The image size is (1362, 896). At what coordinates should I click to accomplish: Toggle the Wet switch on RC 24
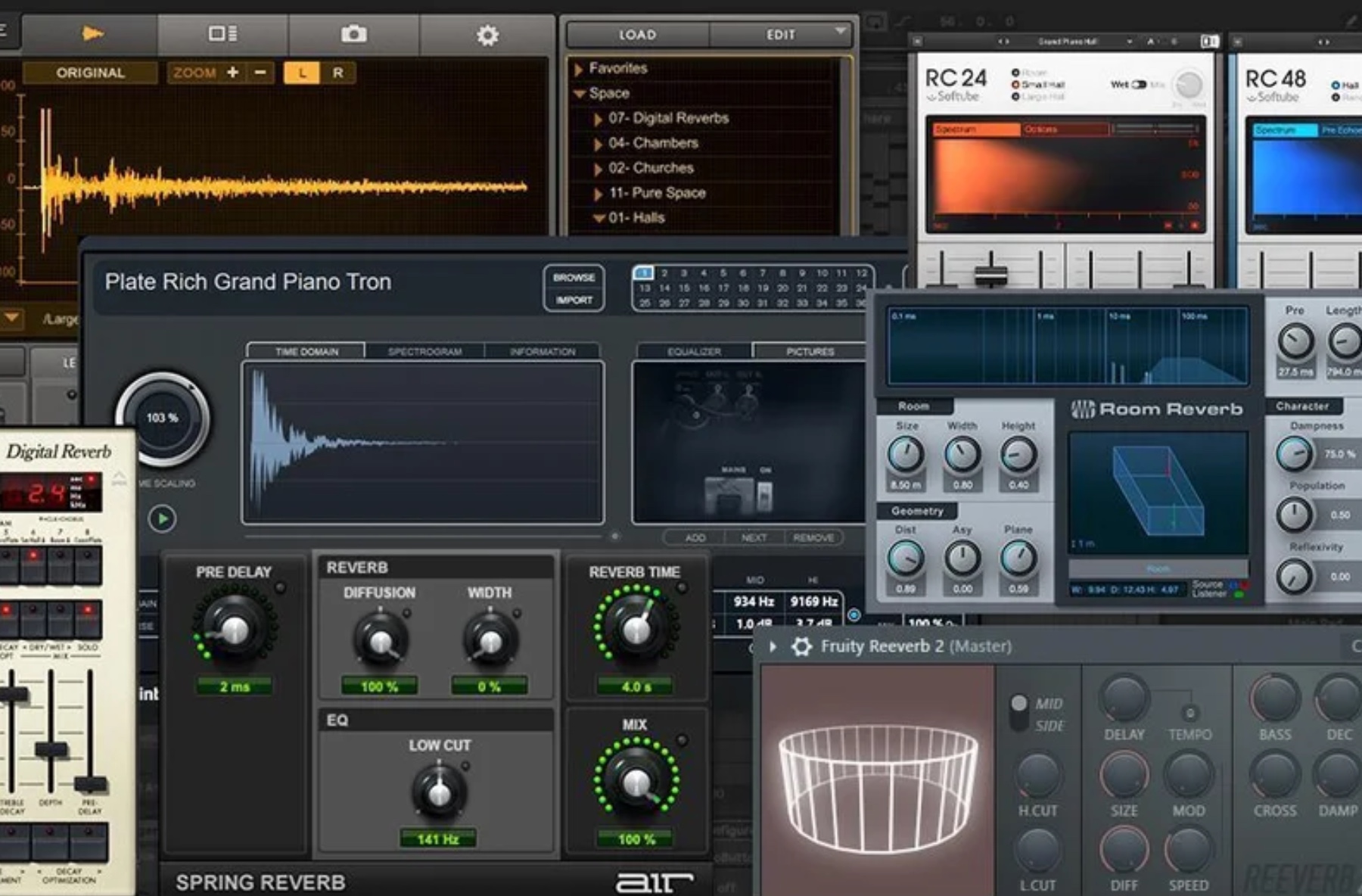point(1139,85)
